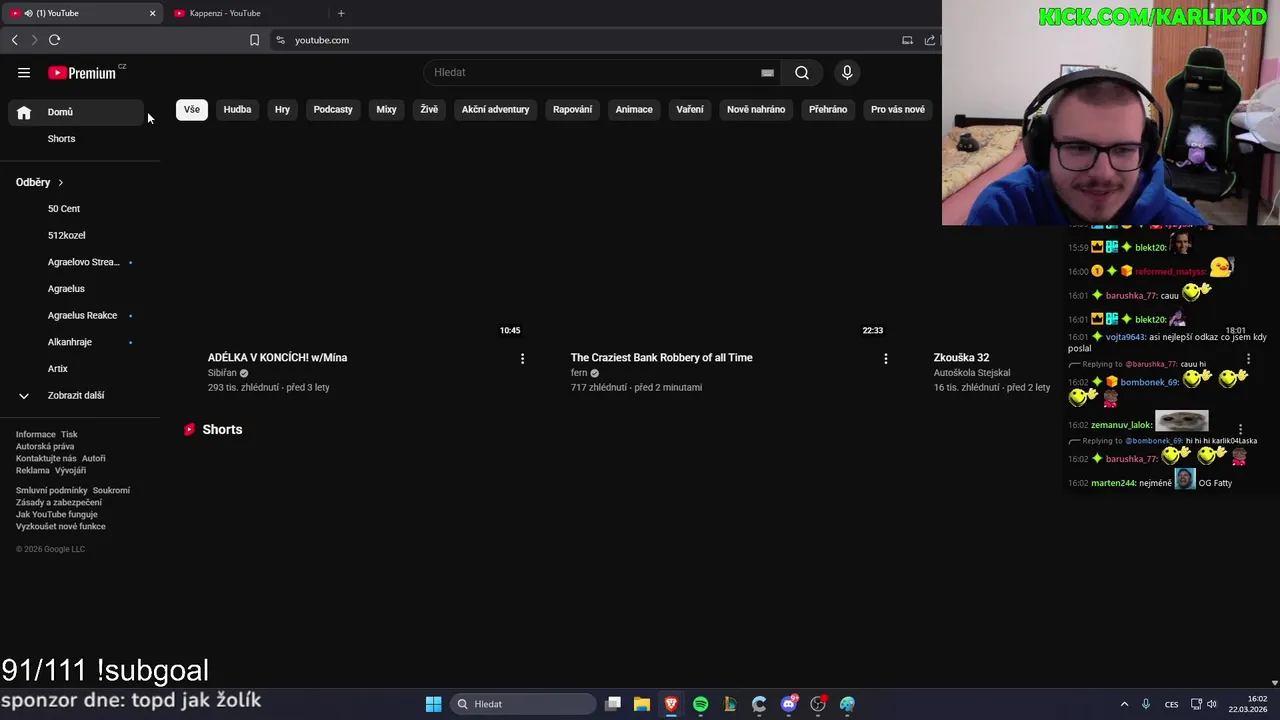Reload the page with refresh icon

click(x=55, y=40)
